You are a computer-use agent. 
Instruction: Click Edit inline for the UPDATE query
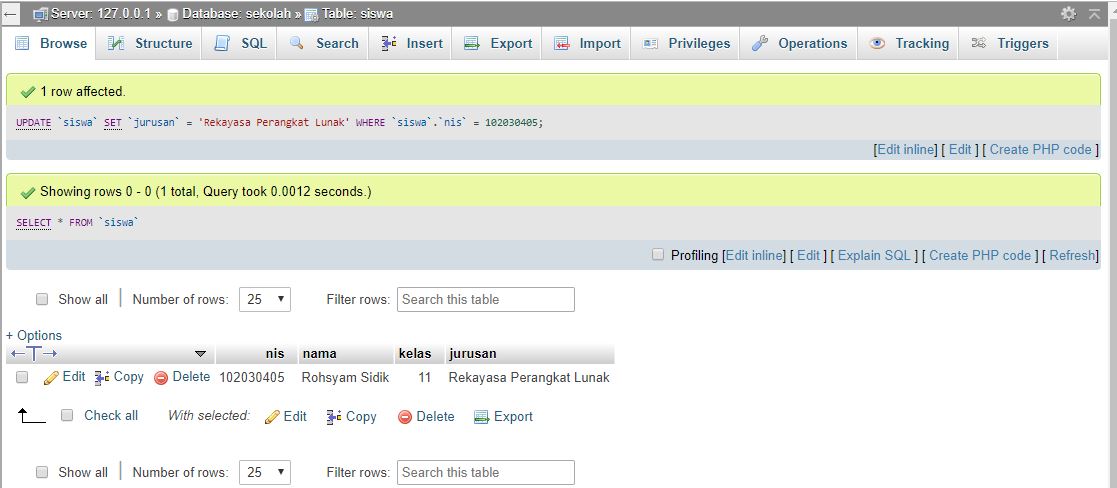[x=905, y=150]
